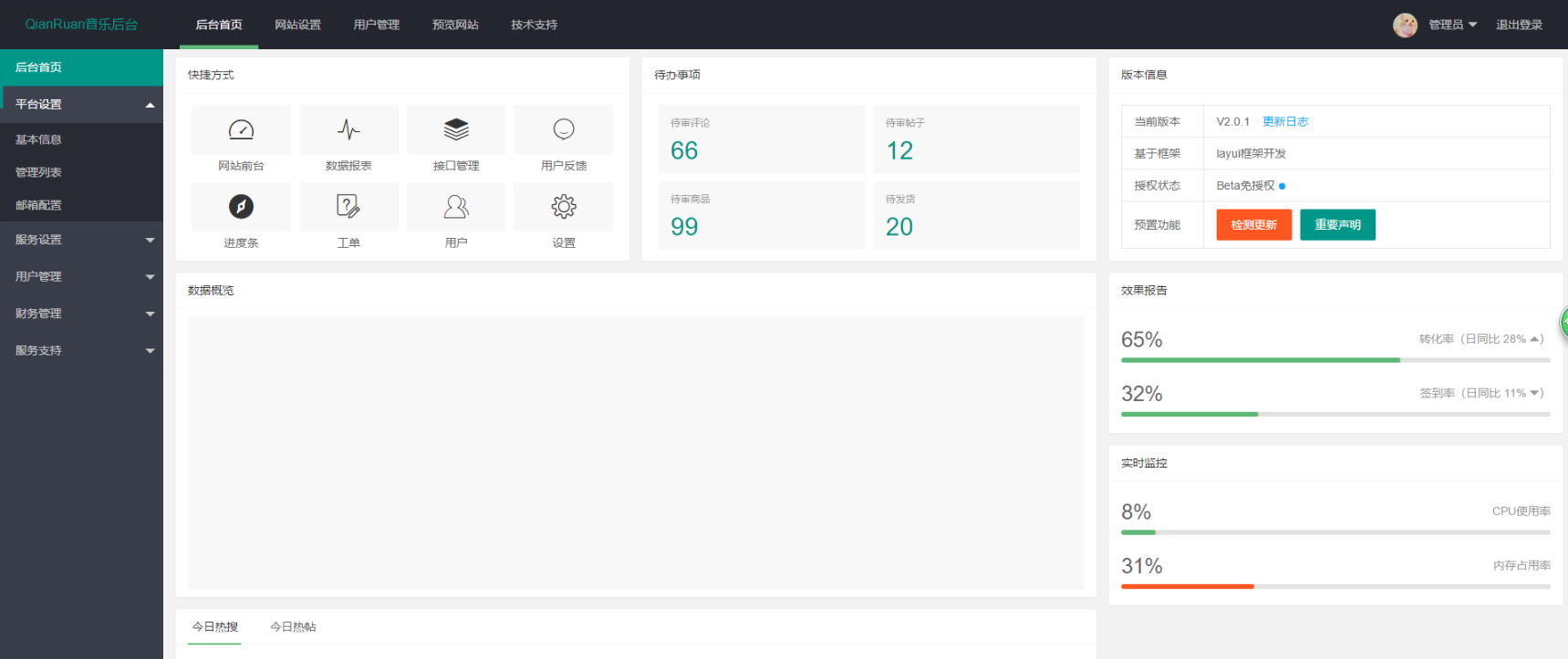Open the 待审评论 card showing 66
Image resolution: width=1568 pixels, height=659 pixels.
pos(761,139)
